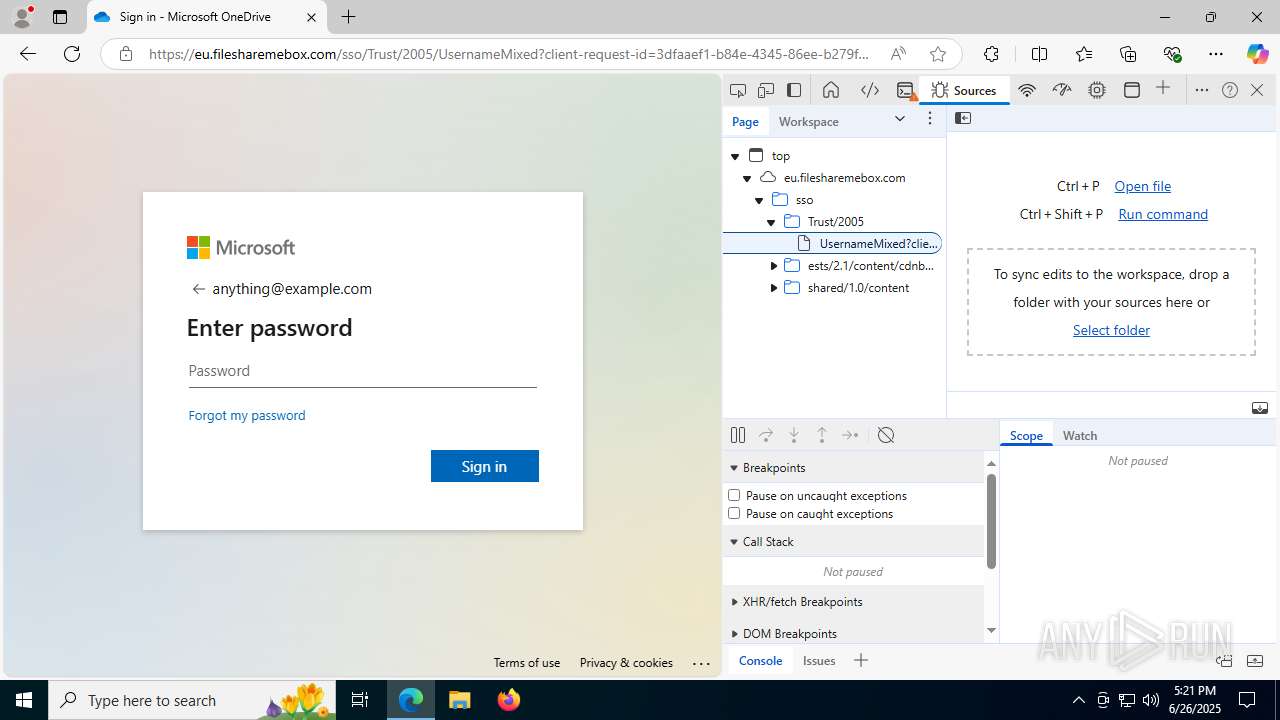
Task: Open Customize and control DevTools menu
Action: (1202, 90)
